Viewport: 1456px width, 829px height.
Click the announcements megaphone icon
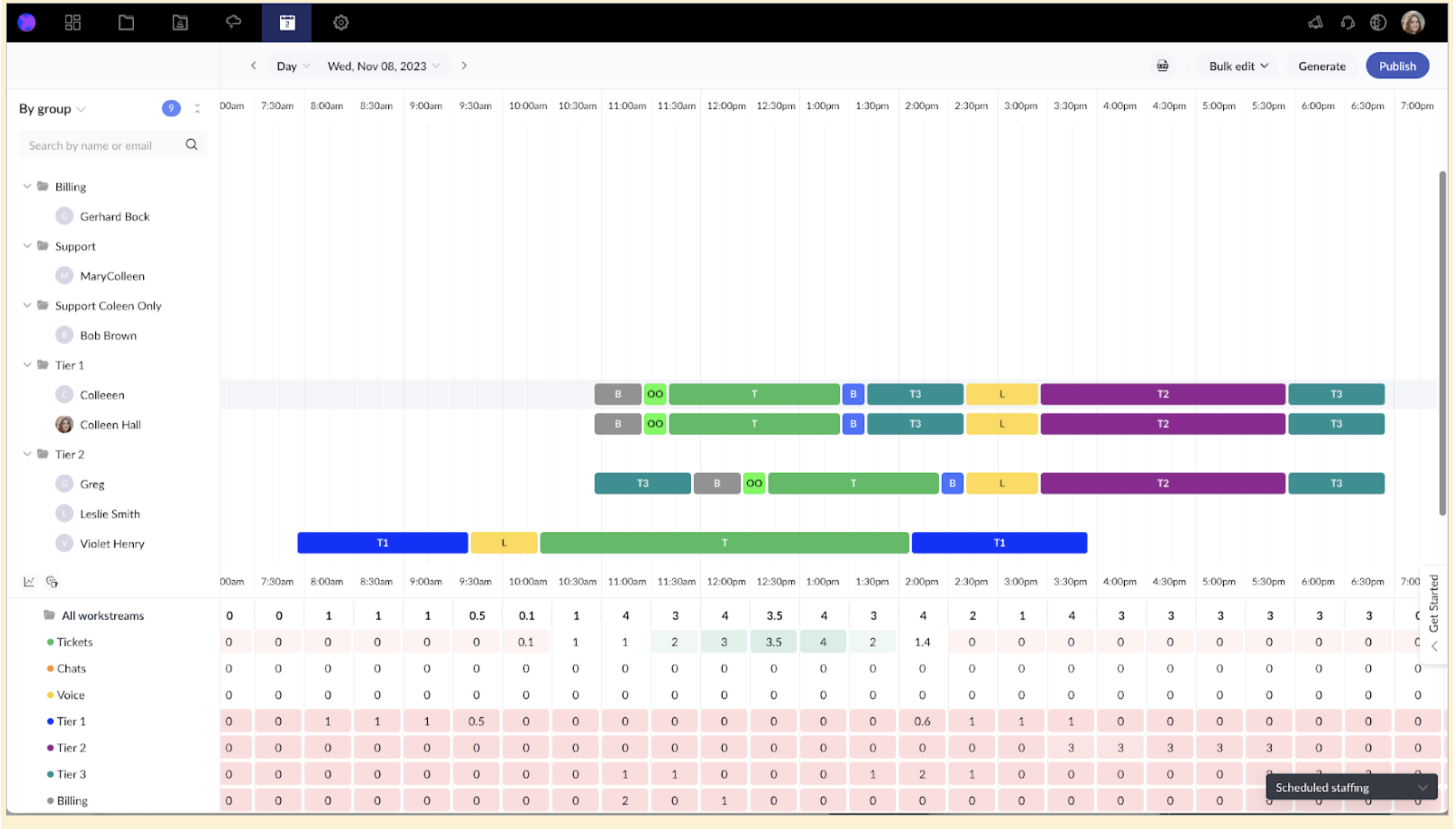pyautogui.click(x=1315, y=22)
